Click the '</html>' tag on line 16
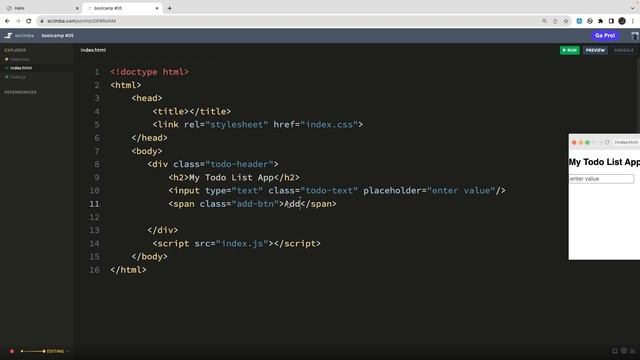 [128, 270]
